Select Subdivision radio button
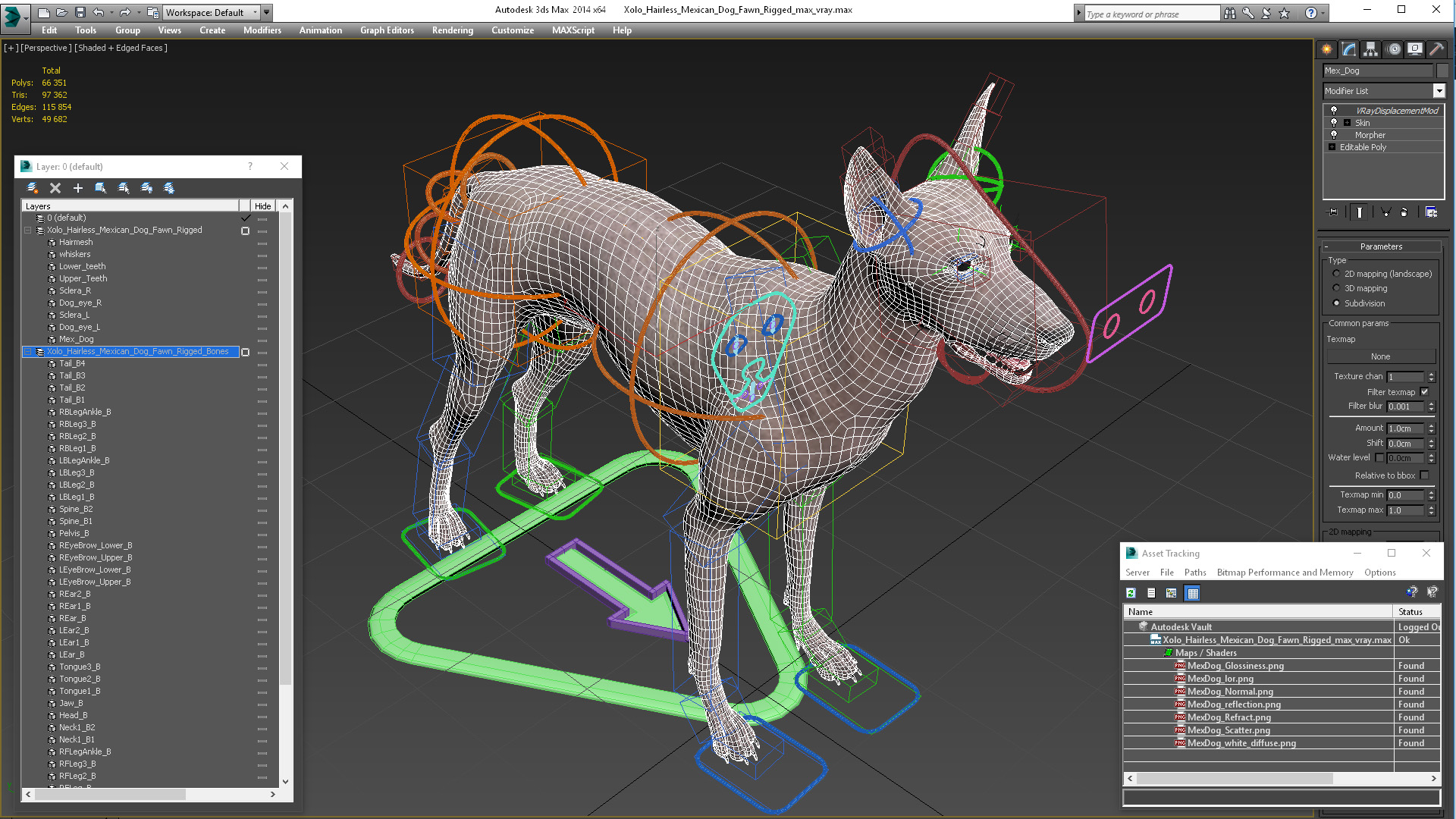 [x=1336, y=303]
